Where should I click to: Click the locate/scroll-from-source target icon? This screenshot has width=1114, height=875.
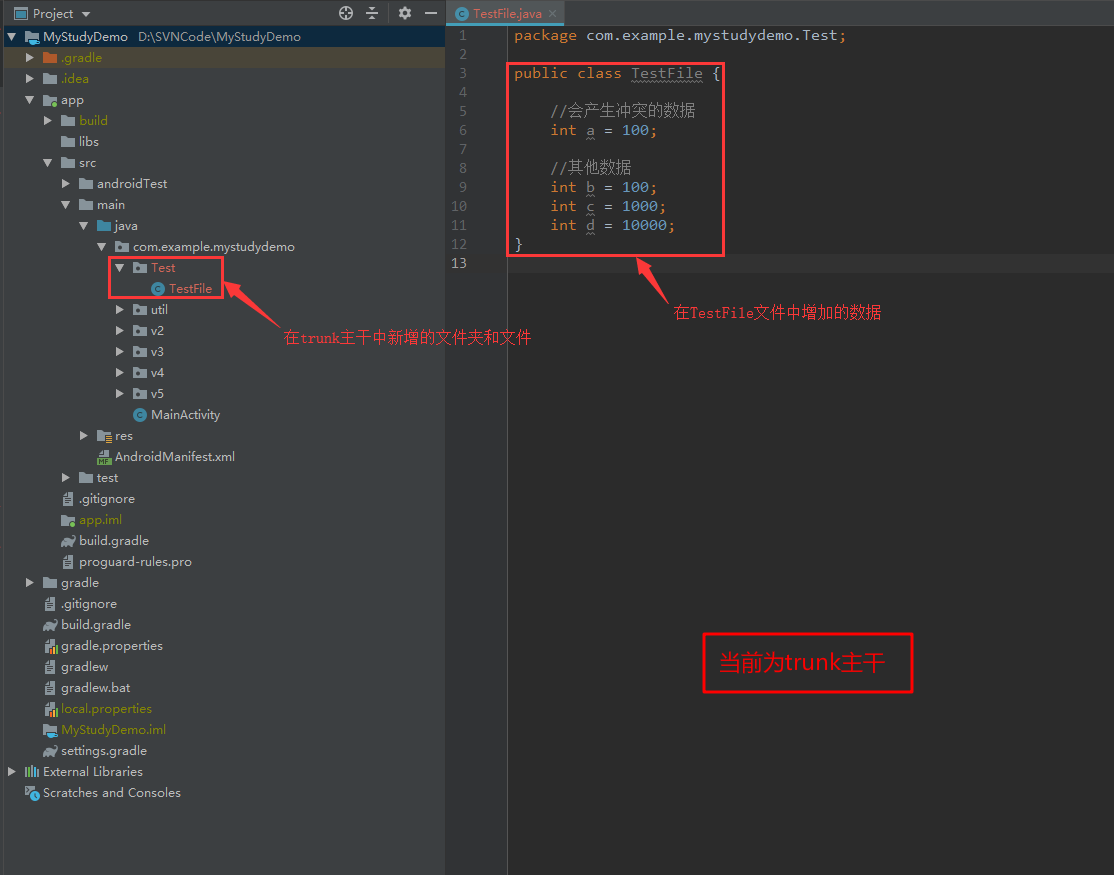click(346, 13)
